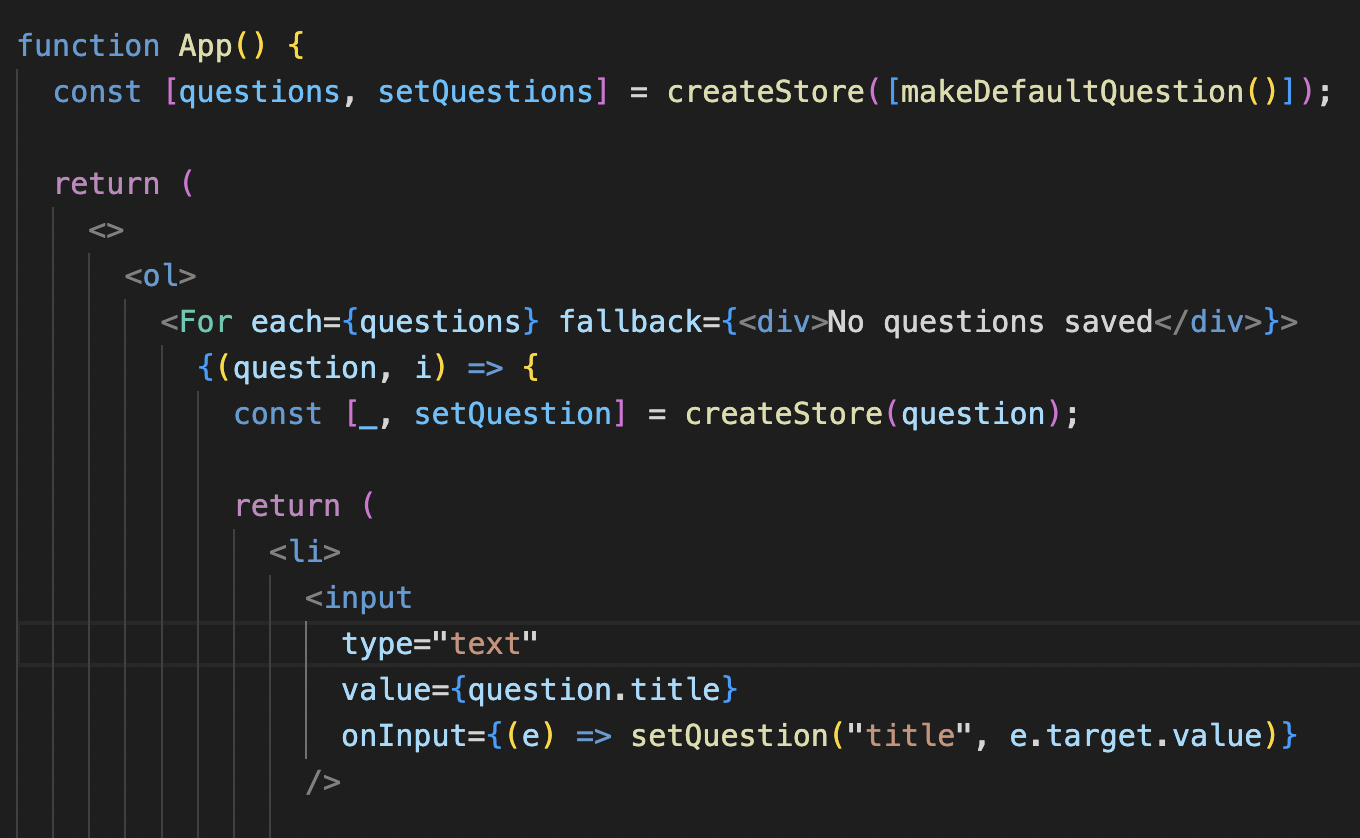Click the string "text" in type attribute
1360x838 pixels.
(x=486, y=644)
